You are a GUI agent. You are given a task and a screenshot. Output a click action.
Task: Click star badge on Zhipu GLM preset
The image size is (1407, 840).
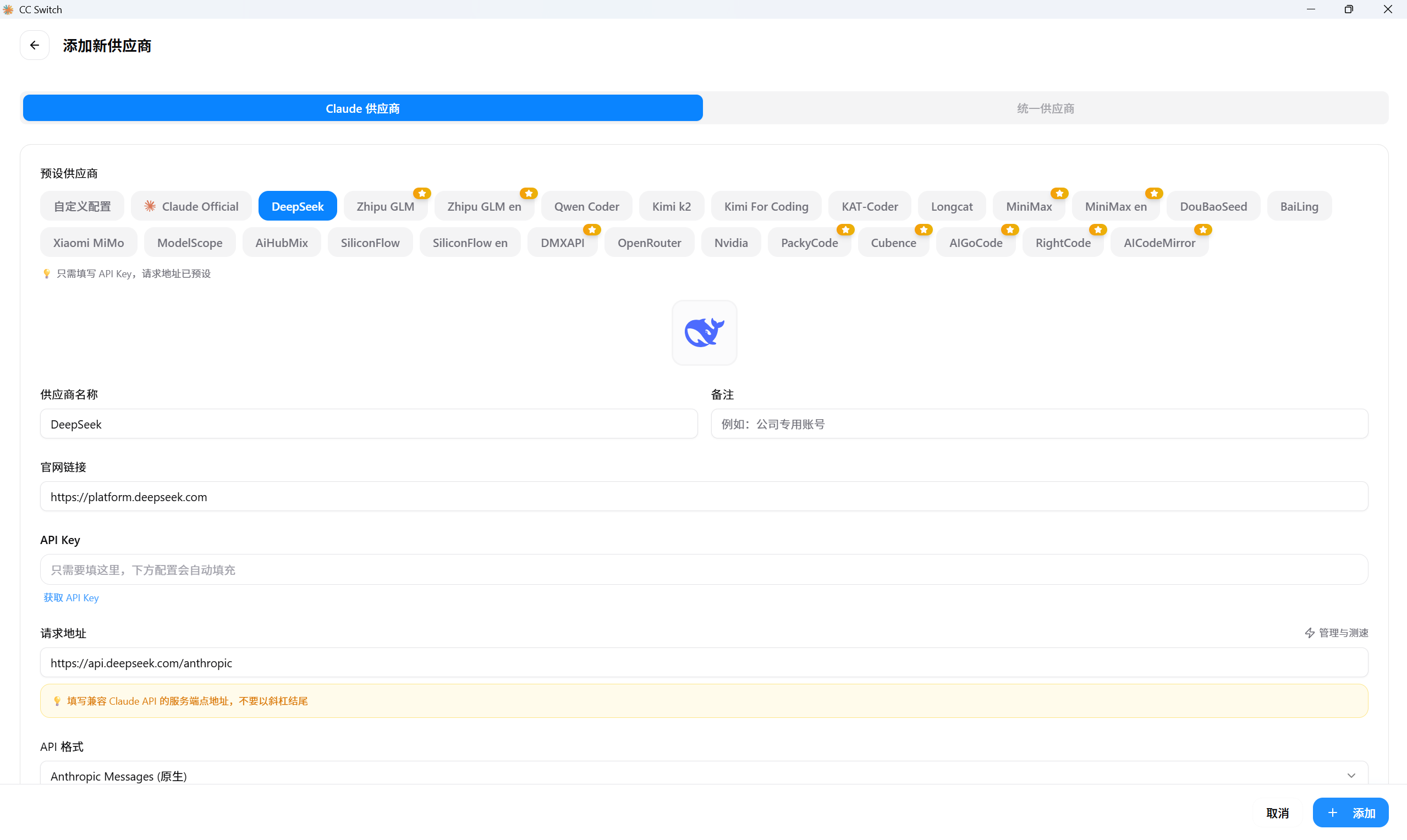coord(422,194)
